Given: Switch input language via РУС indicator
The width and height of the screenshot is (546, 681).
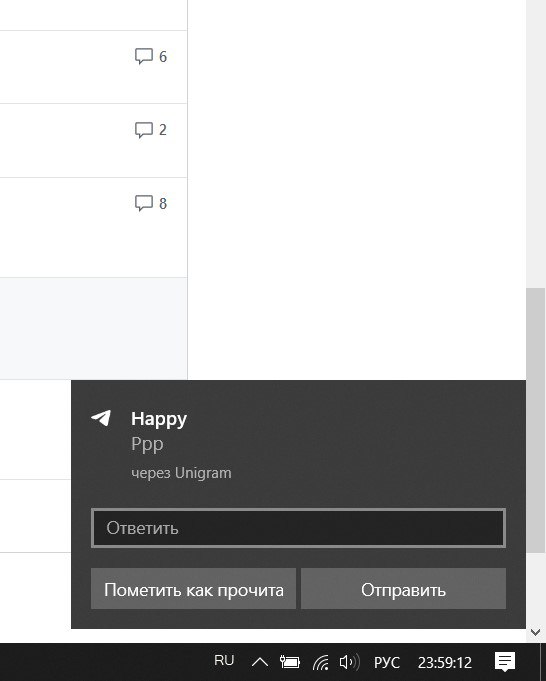Looking at the screenshot, I should [x=387, y=663].
